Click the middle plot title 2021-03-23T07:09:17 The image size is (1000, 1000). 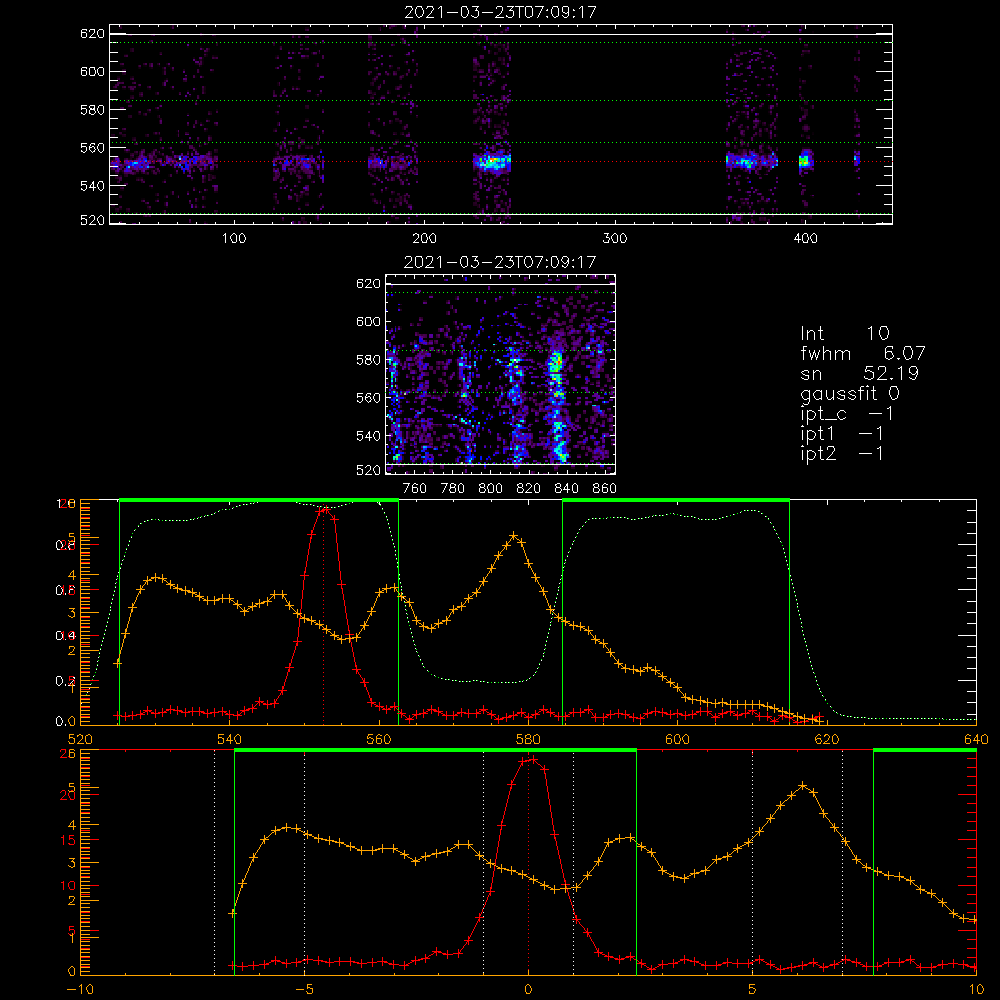point(500,262)
